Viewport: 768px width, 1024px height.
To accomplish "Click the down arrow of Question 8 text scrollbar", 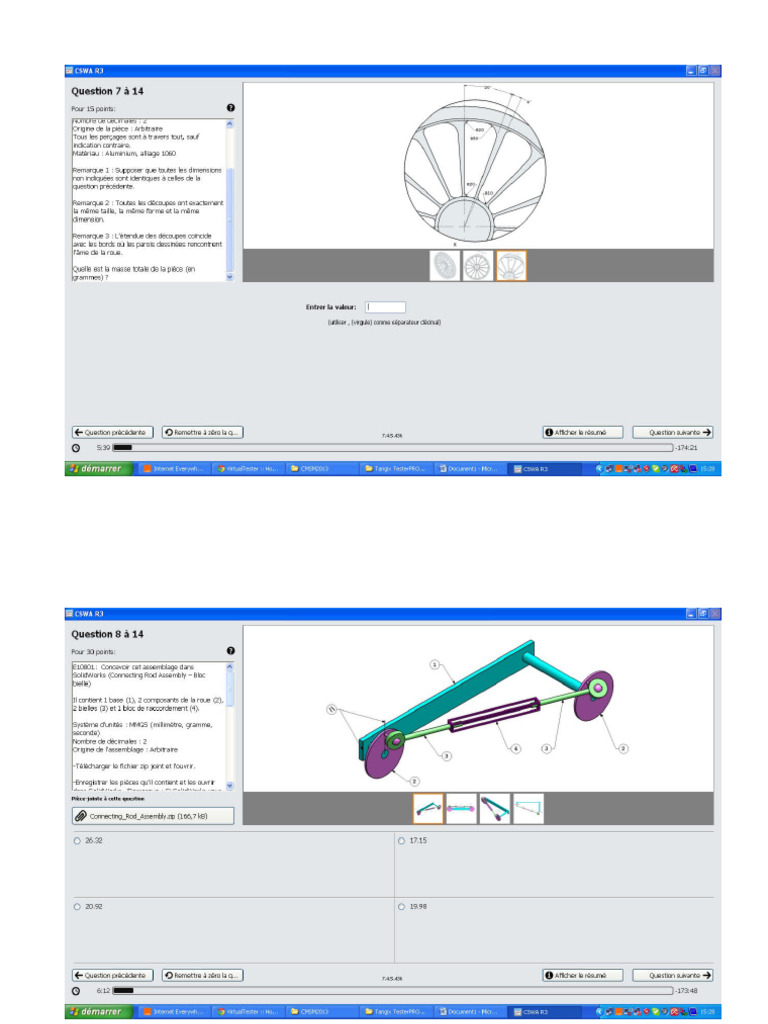I will (229, 786).
